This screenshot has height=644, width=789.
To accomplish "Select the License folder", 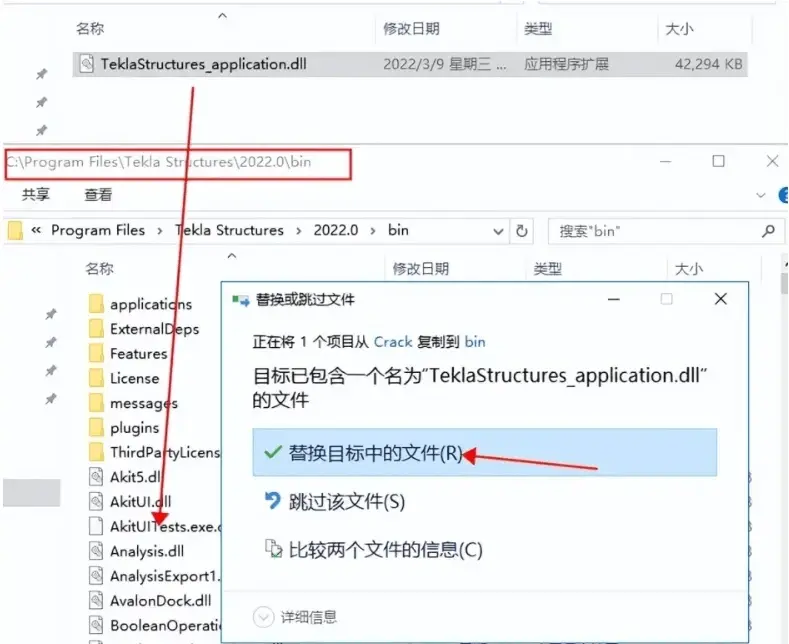I will [124, 378].
